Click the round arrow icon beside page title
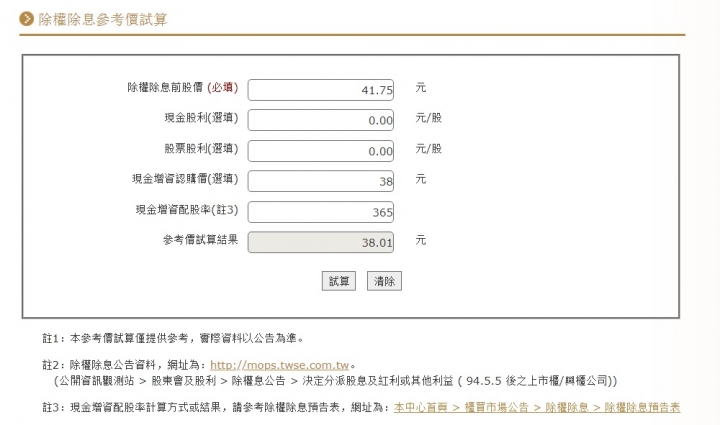720x425 pixels. pos(26,19)
